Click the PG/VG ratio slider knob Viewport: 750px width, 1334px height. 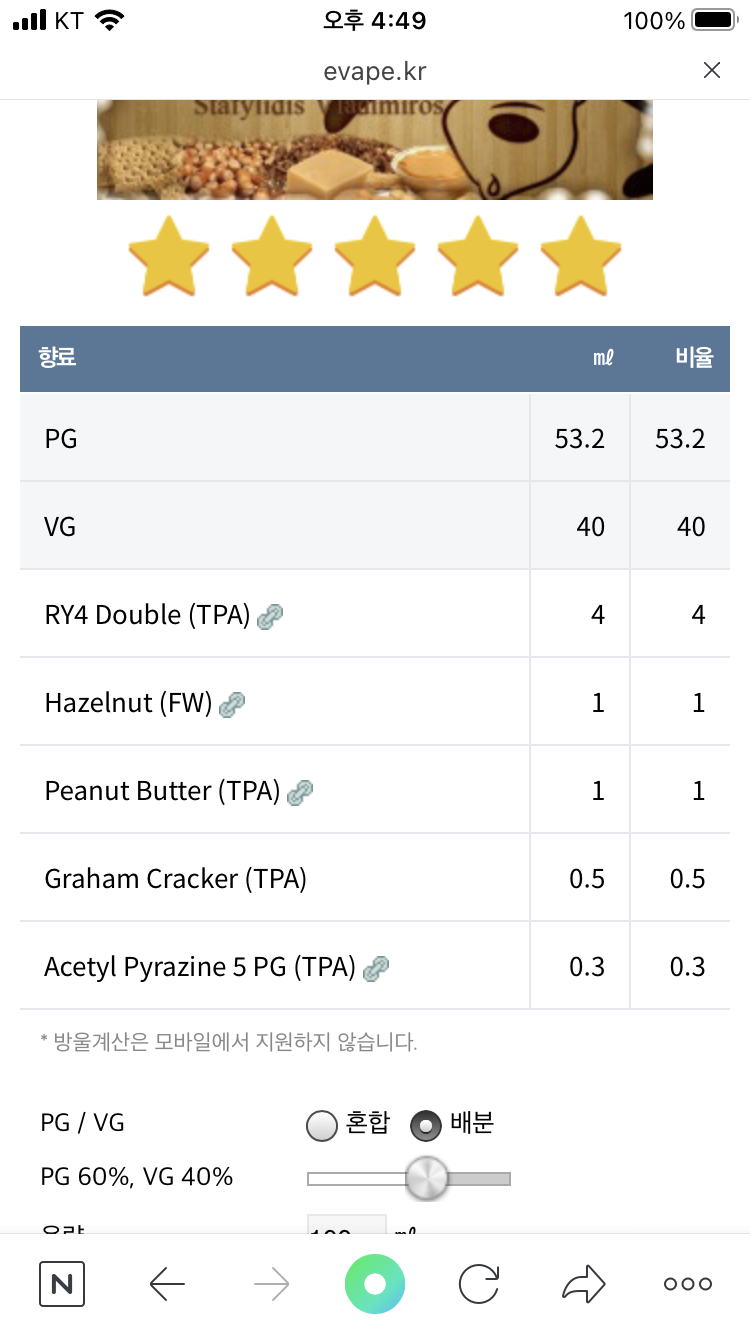click(427, 1179)
